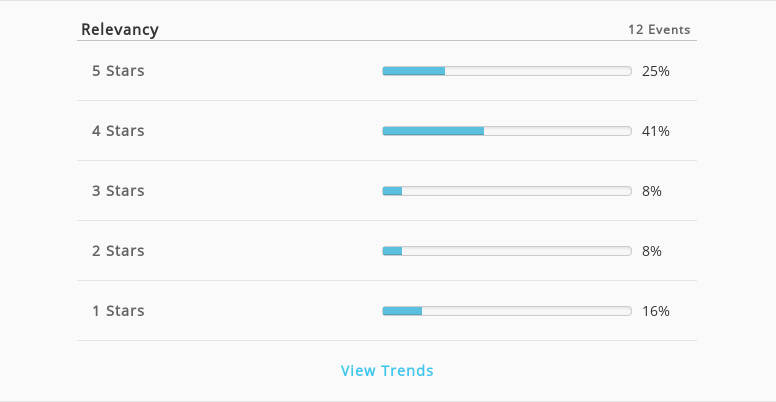Select the 4 Stars row label
This screenshot has height=402, width=776.
[118, 131]
